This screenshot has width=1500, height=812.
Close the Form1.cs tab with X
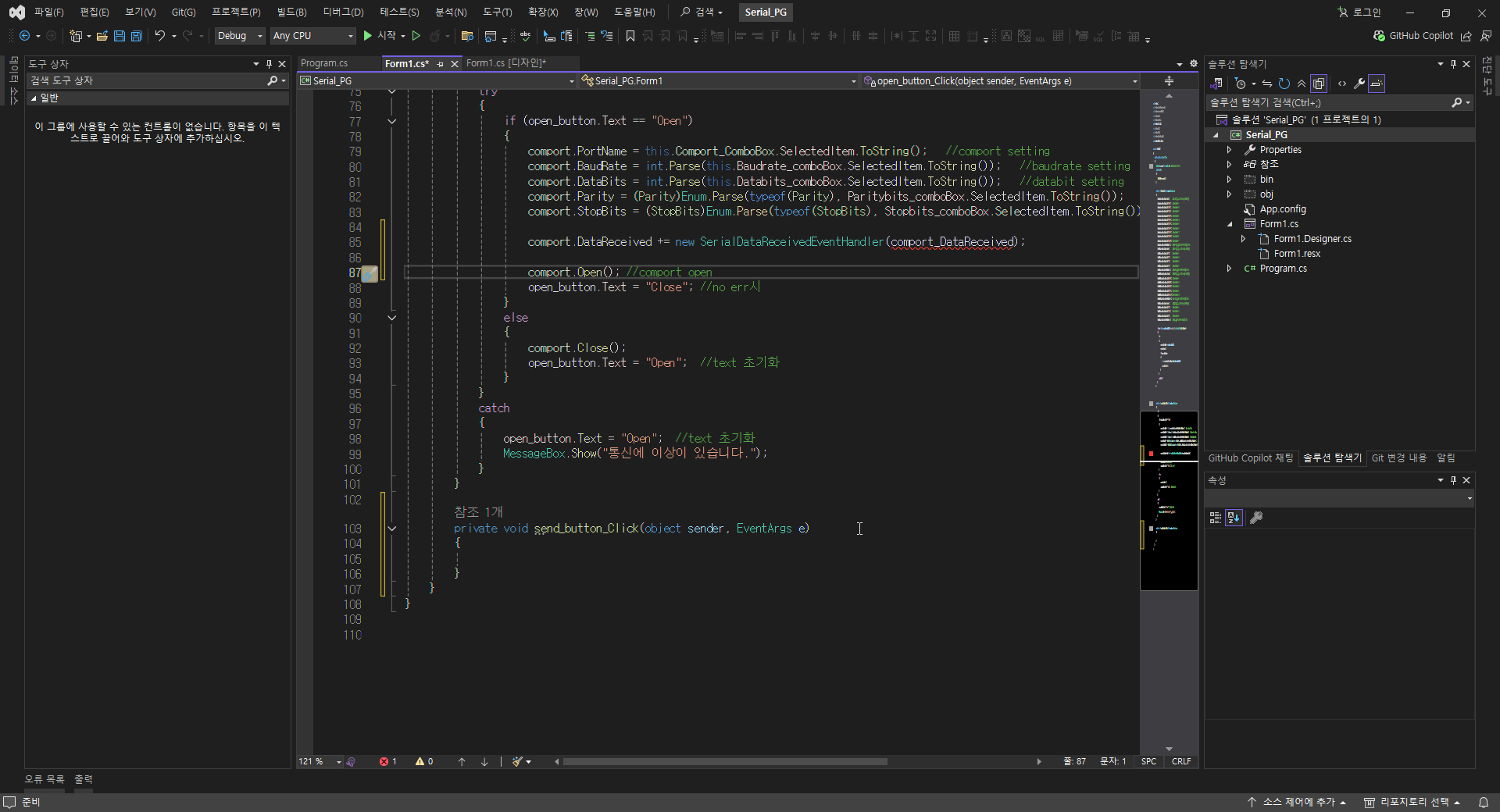455,64
